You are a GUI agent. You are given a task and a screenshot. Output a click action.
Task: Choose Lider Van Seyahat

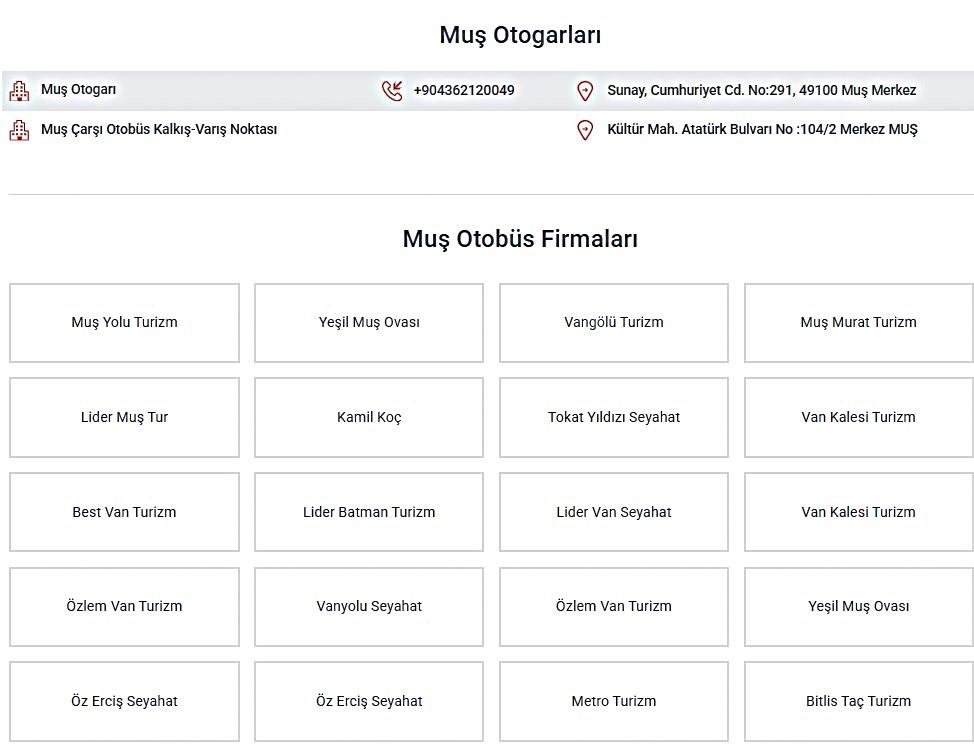[x=614, y=512]
